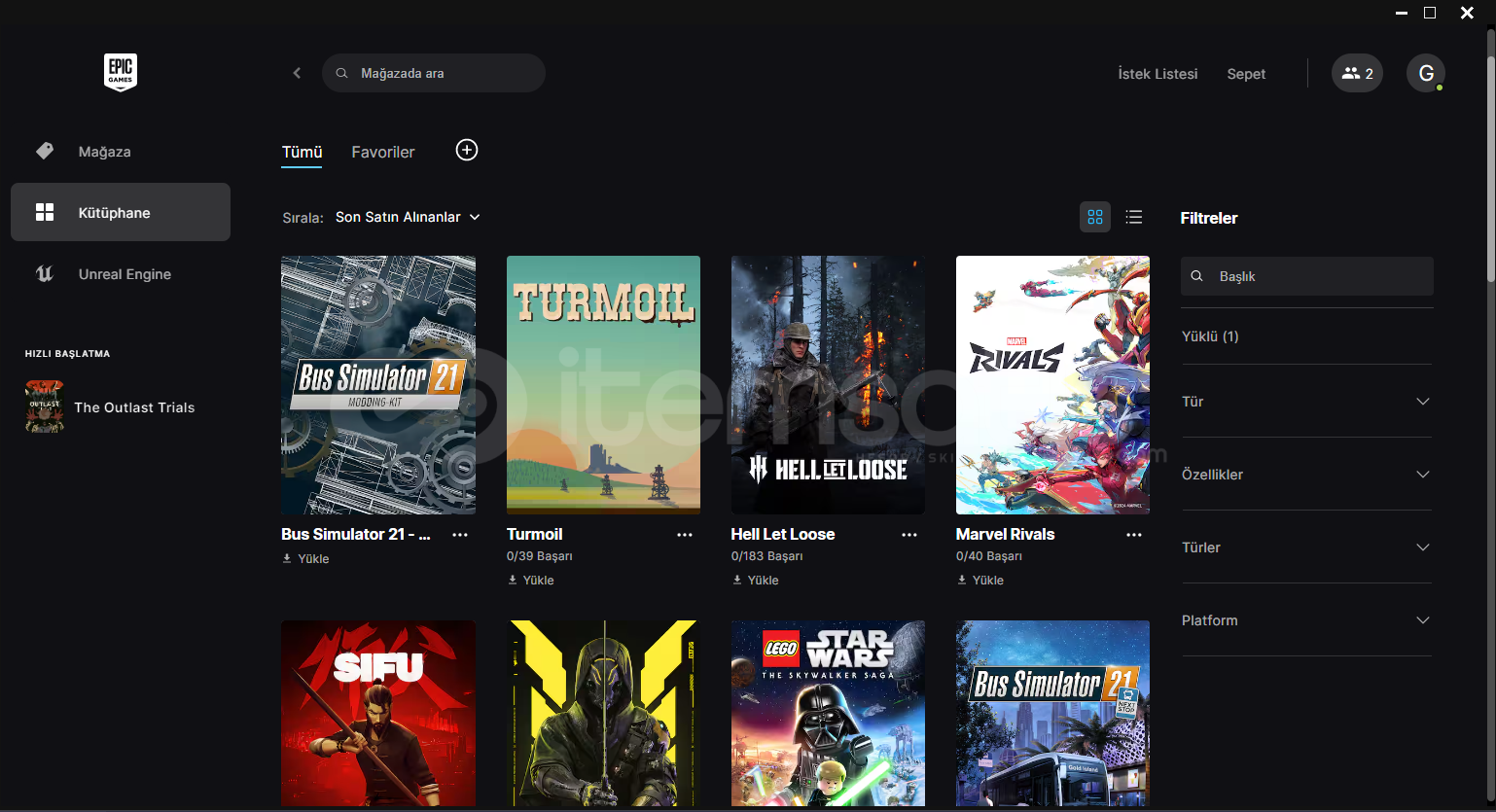This screenshot has width=1496, height=812.
Task: Open the Sırala sort dropdown
Action: [x=408, y=217]
